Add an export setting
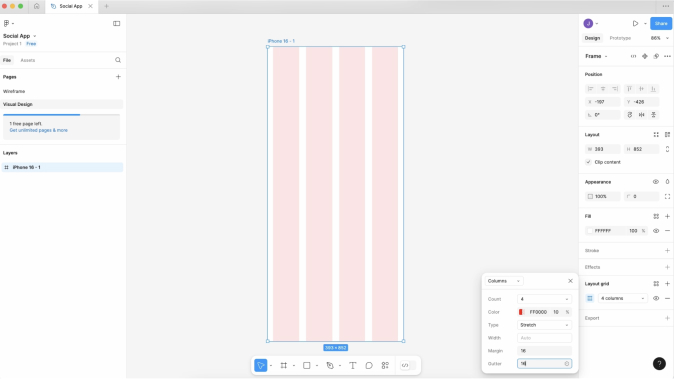 667,318
